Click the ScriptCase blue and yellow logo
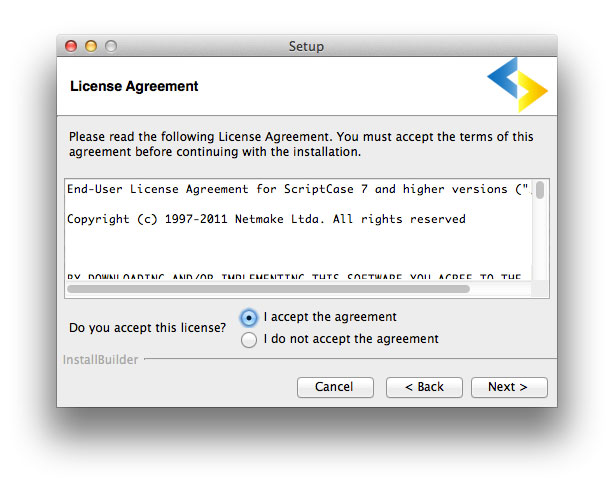 pos(517,85)
